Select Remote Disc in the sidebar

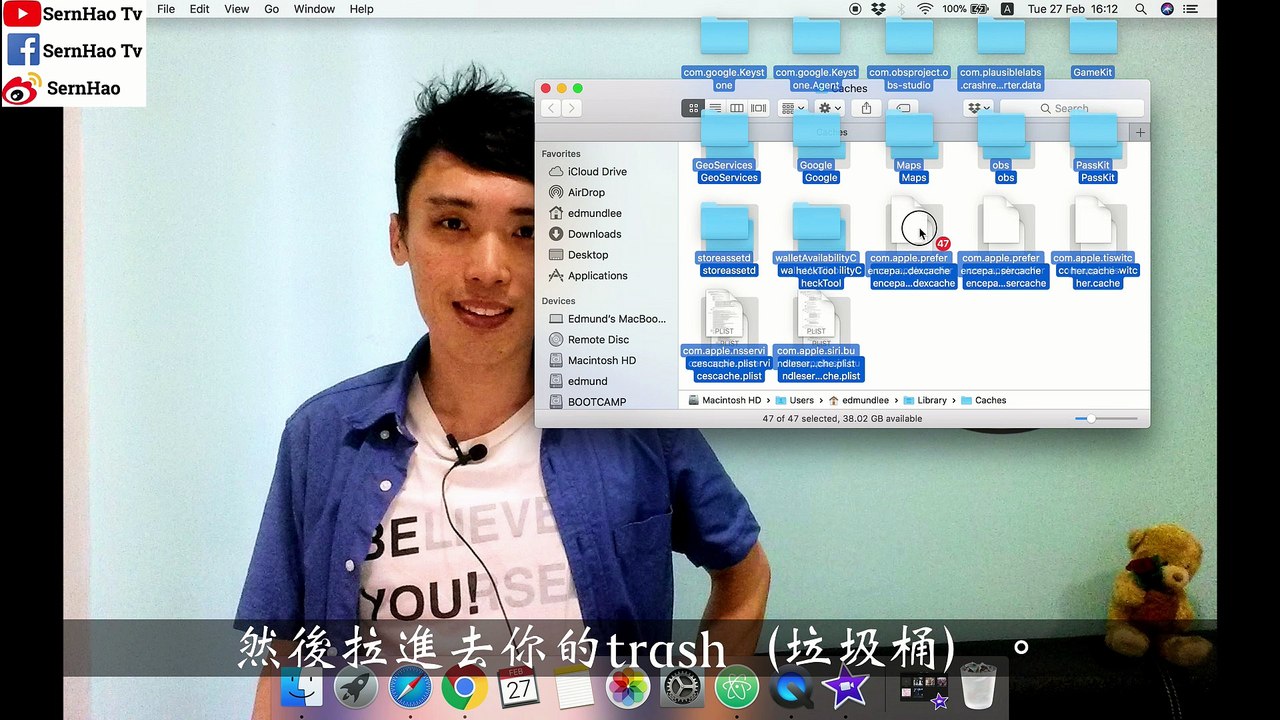coord(598,340)
